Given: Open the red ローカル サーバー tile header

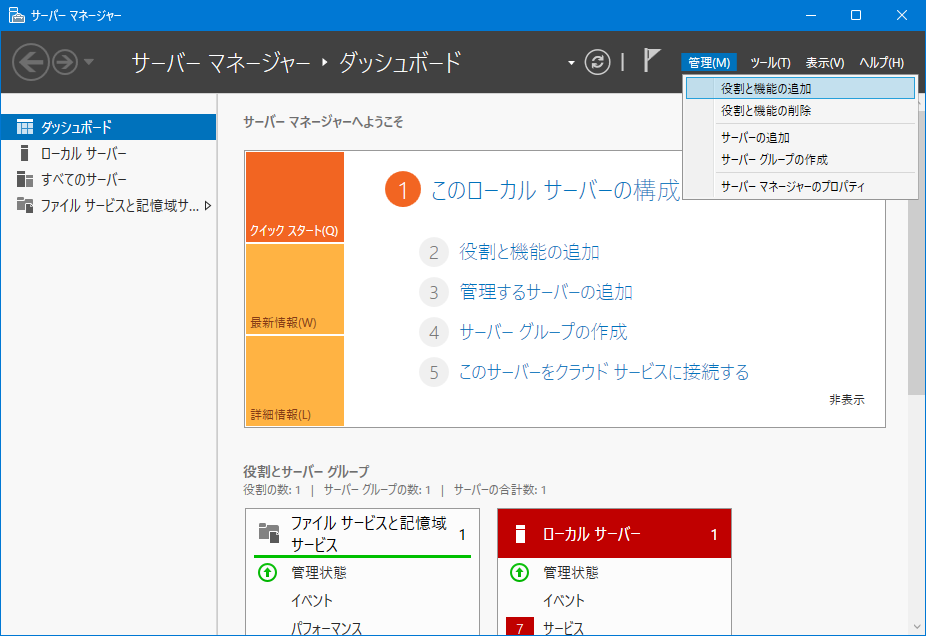Looking at the screenshot, I should coord(614,533).
